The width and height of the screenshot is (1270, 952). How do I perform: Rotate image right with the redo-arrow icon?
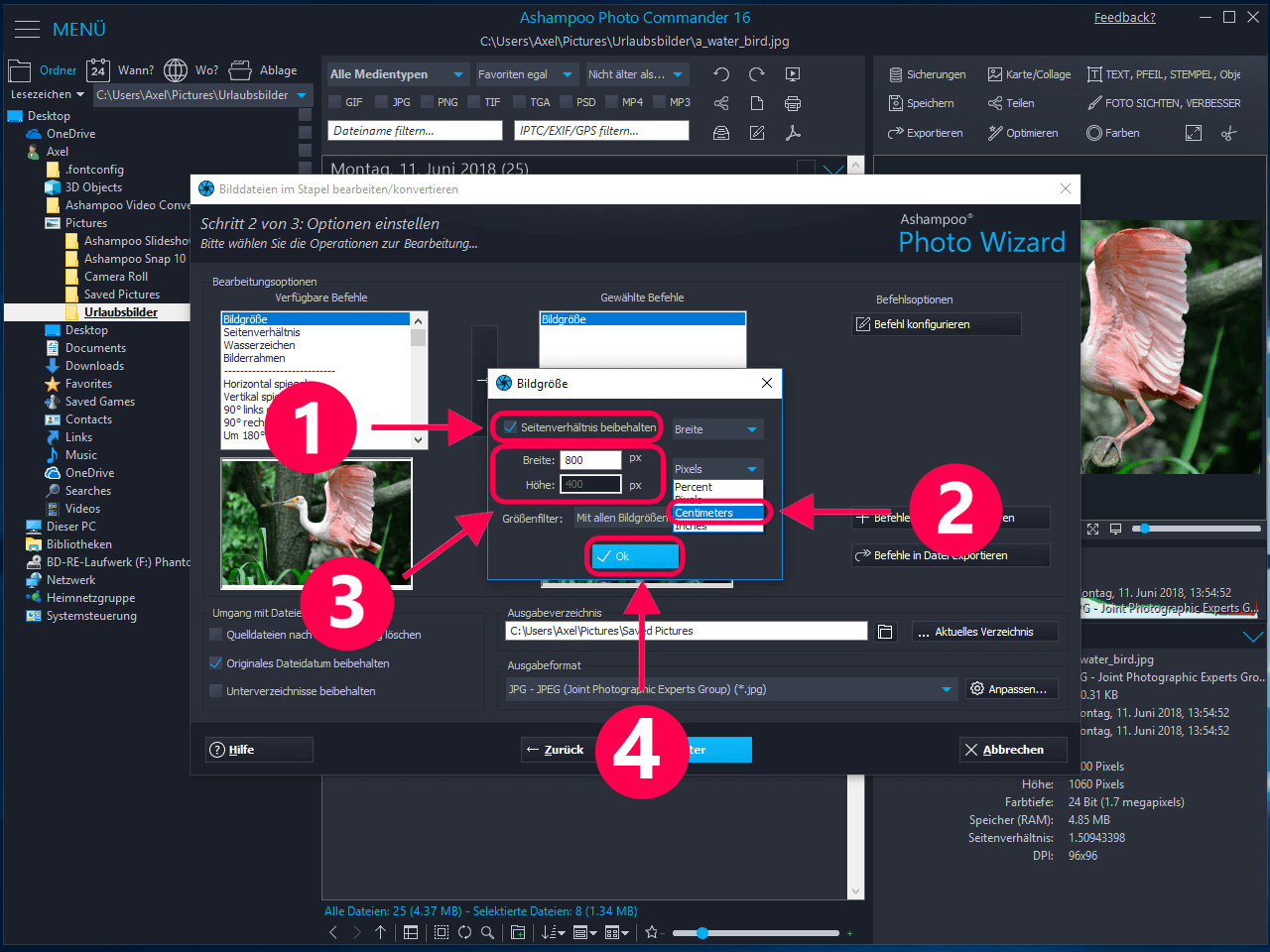pos(757,74)
